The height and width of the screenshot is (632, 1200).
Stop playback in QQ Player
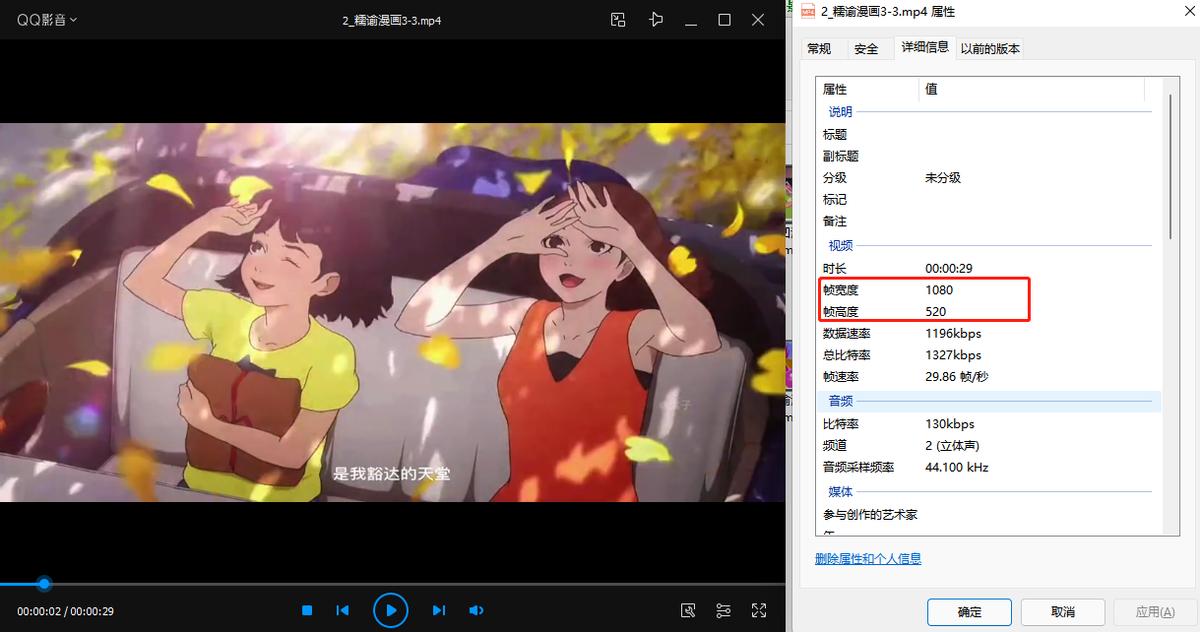click(x=306, y=610)
